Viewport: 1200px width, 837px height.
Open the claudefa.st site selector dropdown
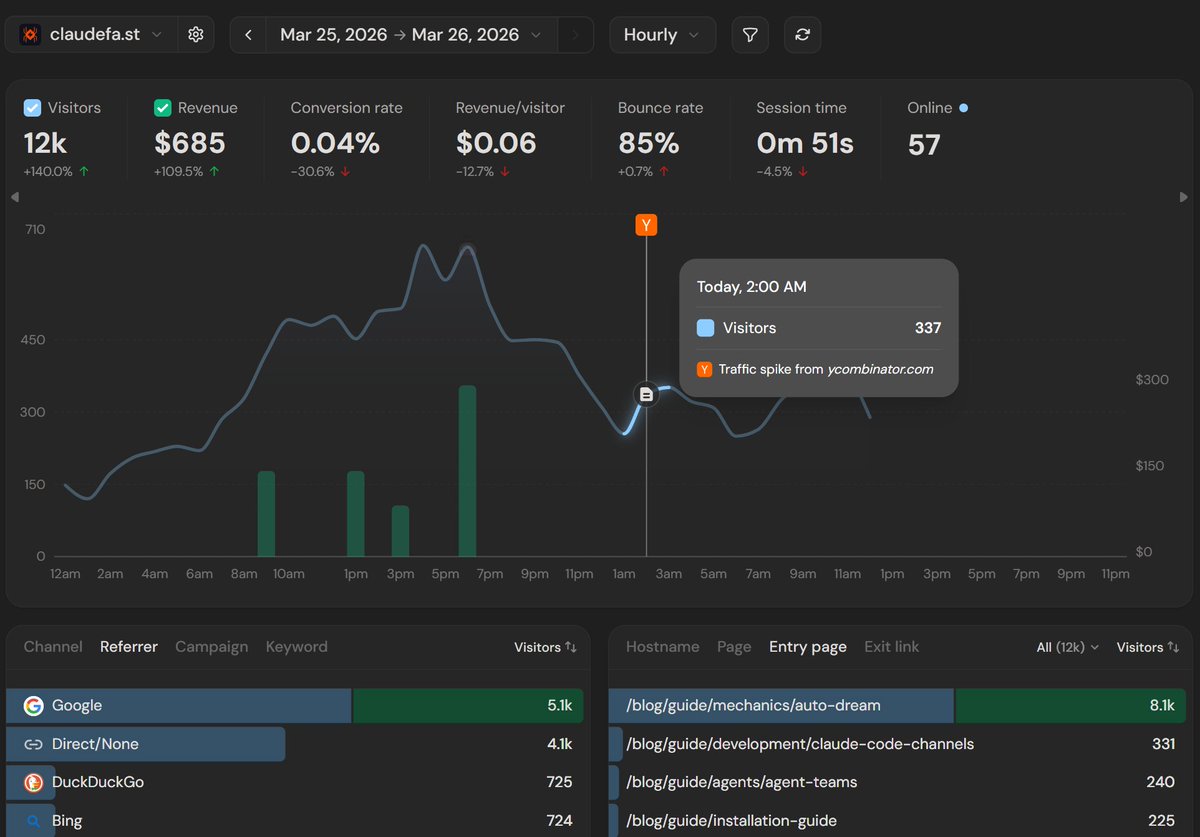[x=91, y=35]
